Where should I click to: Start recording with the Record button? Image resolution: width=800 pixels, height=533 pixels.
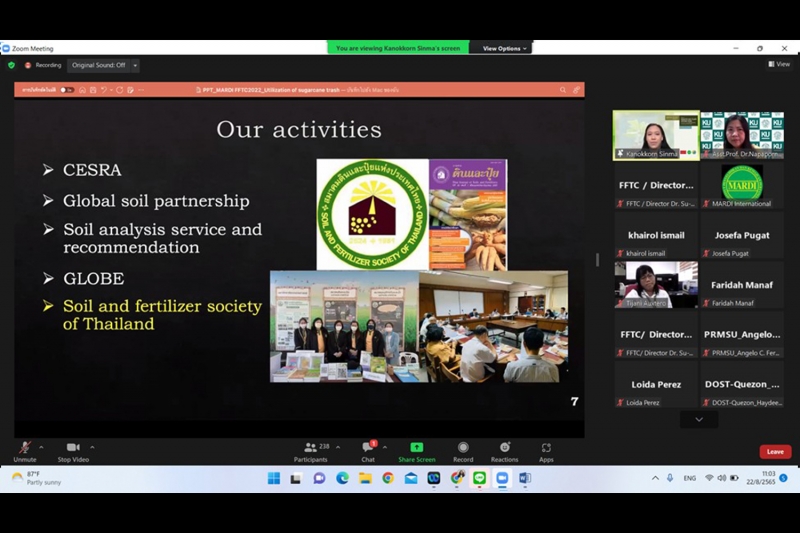[x=463, y=450]
